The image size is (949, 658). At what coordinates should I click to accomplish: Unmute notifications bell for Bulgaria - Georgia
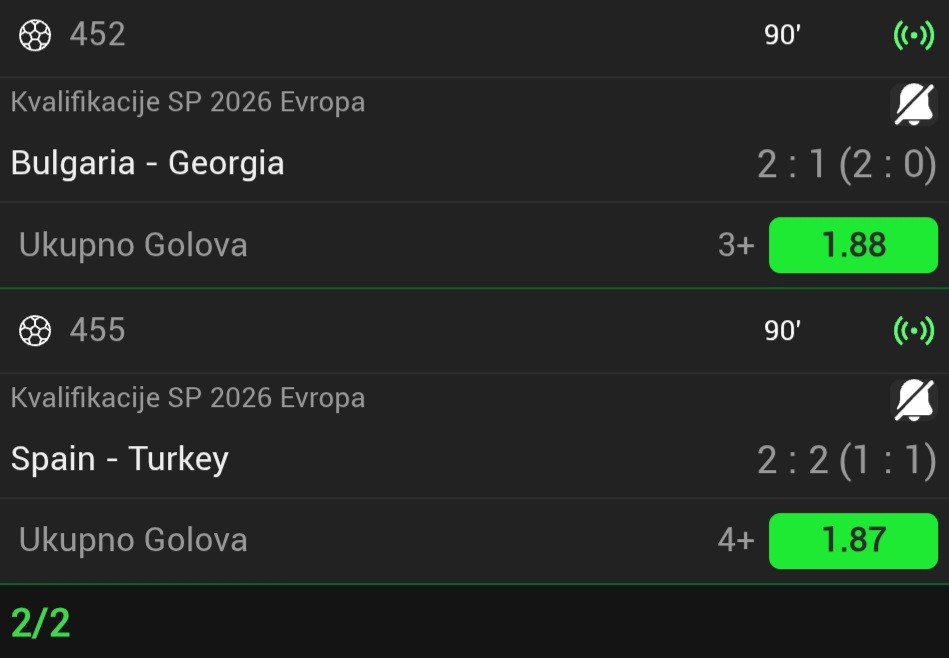point(913,104)
